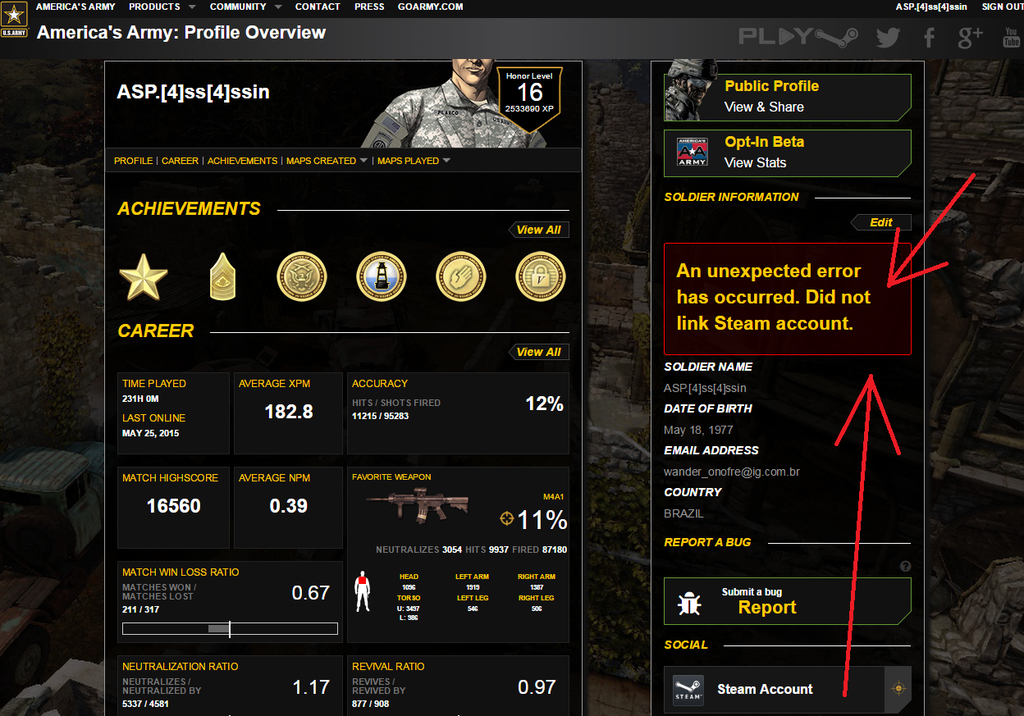
Task: Click the date of birth May 18, 1977
Action: click(698, 430)
